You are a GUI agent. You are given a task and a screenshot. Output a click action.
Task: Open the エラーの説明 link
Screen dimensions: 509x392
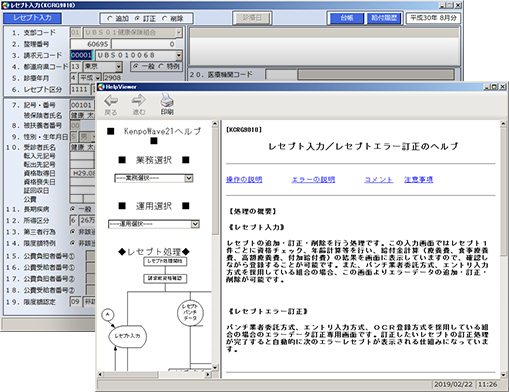(313, 179)
